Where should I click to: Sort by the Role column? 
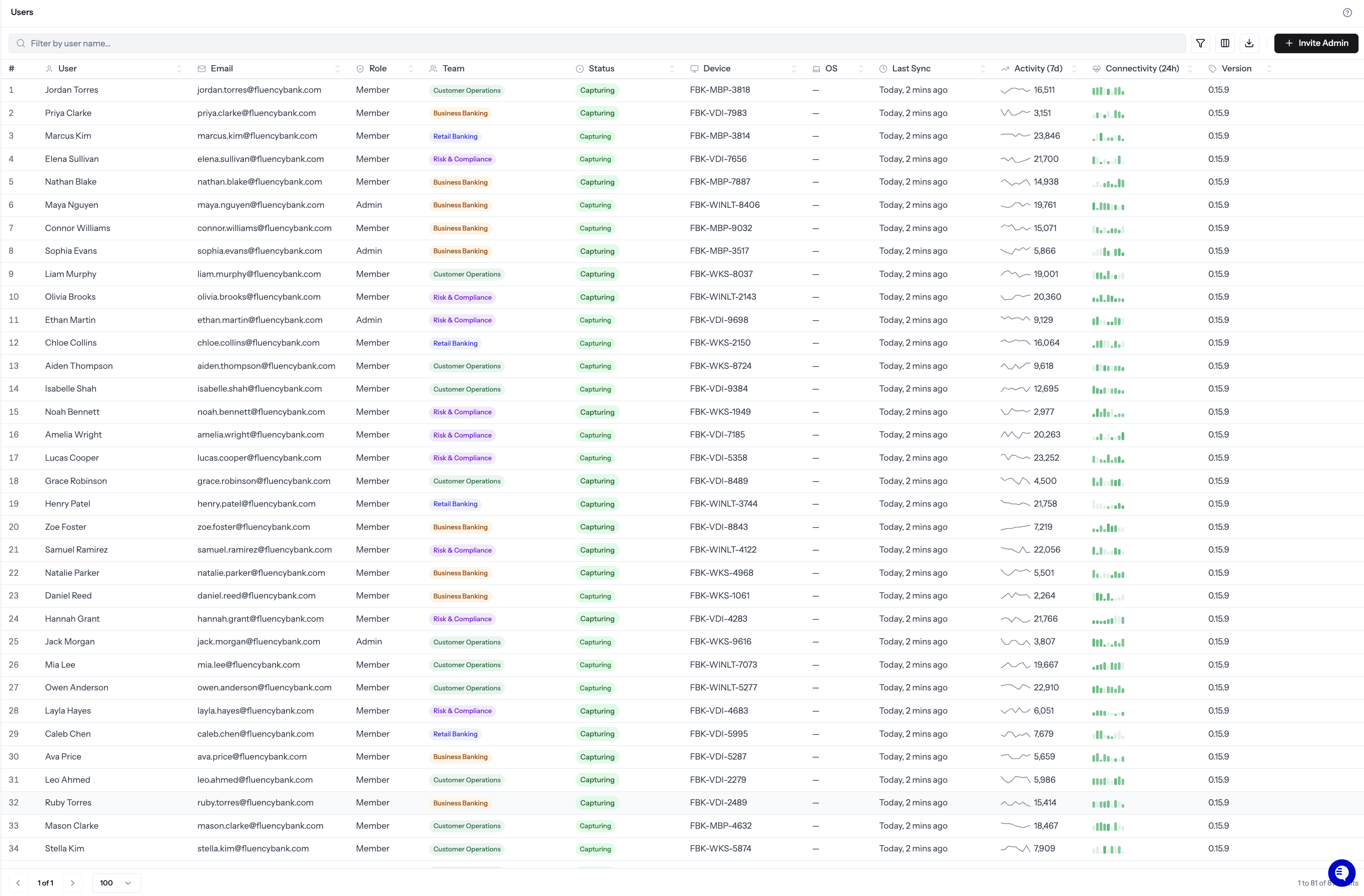click(411, 69)
